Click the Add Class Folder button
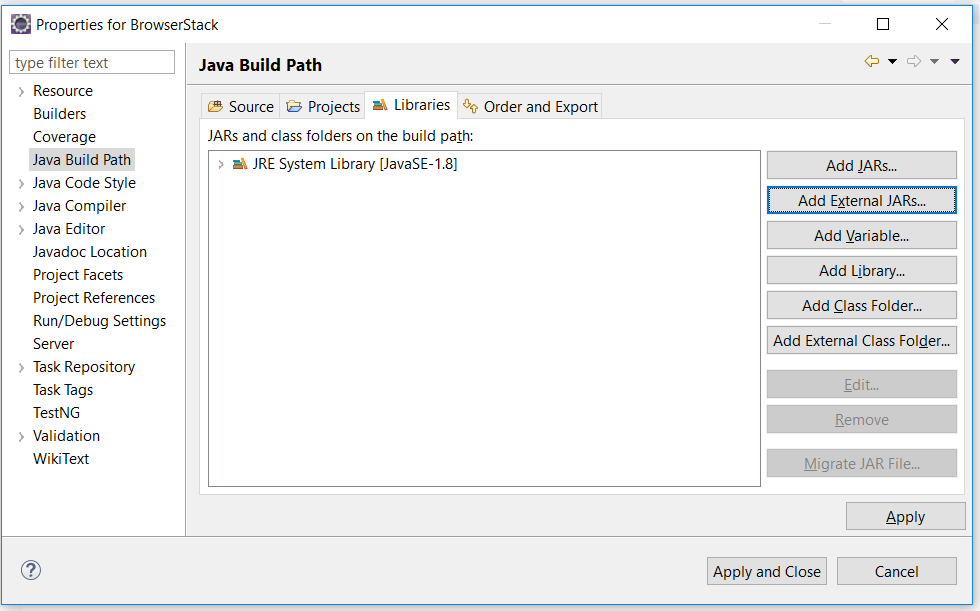The width and height of the screenshot is (980, 611). pos(861,306)
